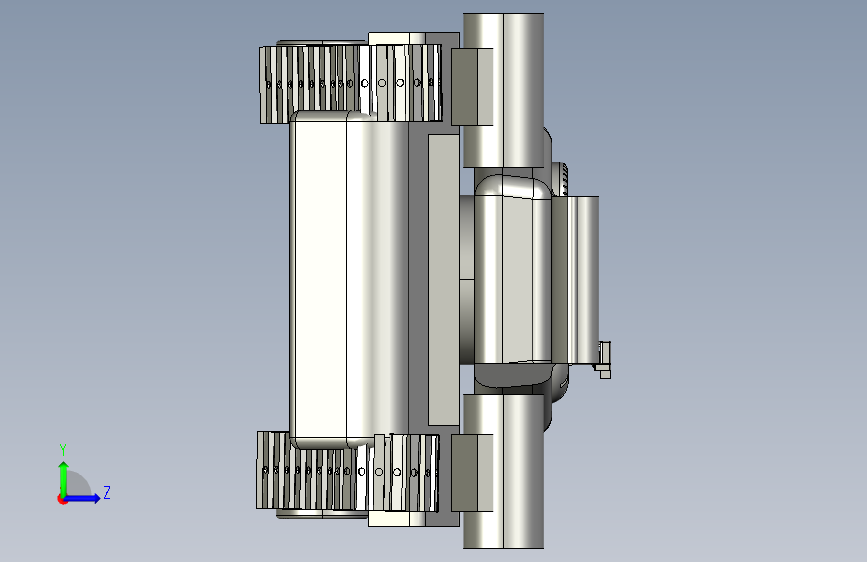Screen dimensions: 867x562
Task: Click the red origin ball of the axis triad
Action: (x=62, y=499)
